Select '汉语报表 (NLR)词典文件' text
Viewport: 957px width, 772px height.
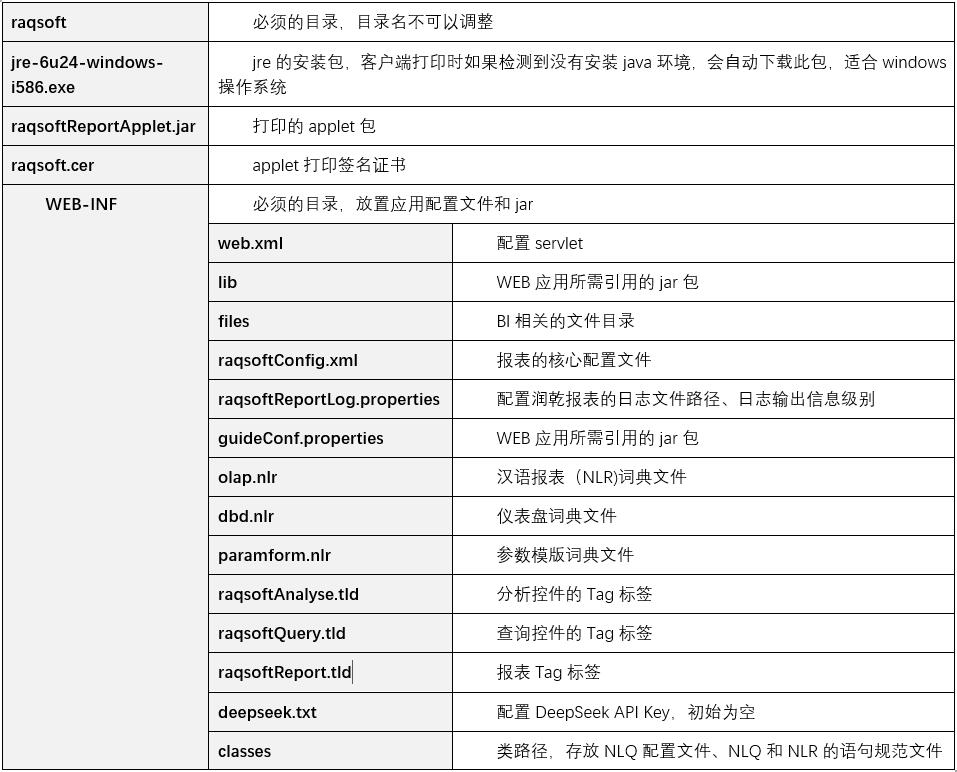(x=591, y=477)
